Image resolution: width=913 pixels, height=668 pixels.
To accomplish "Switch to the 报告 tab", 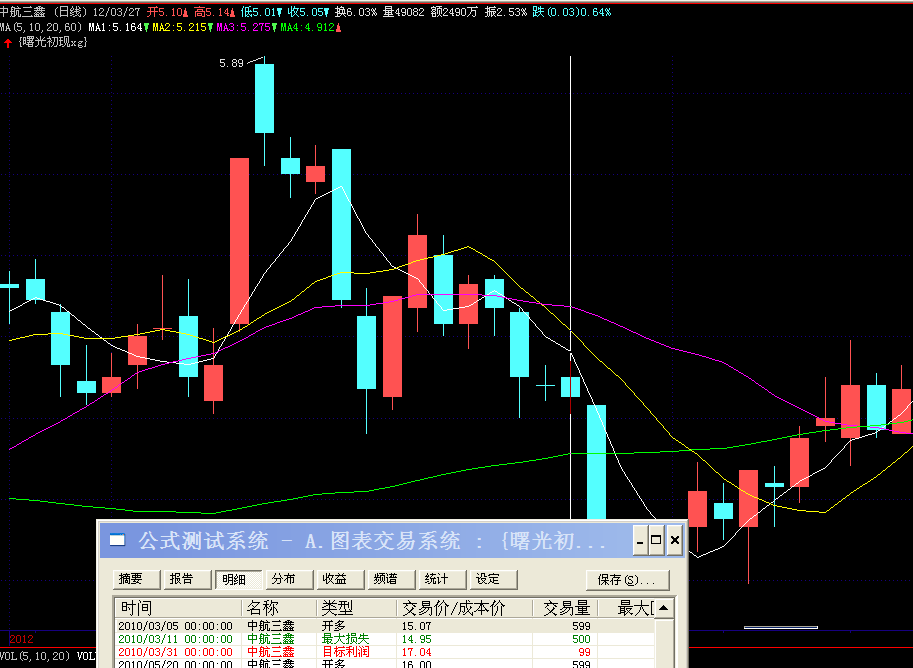I will (181, 579).
